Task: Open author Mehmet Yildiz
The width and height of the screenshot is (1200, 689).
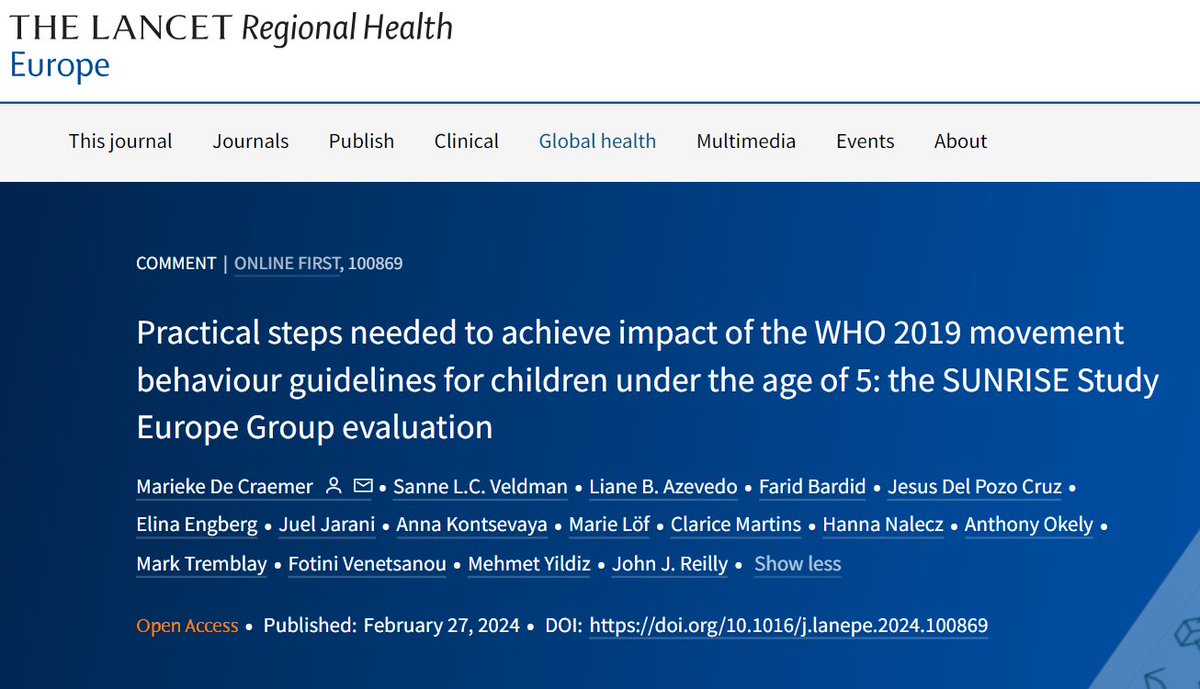Action: pos(529,564)
